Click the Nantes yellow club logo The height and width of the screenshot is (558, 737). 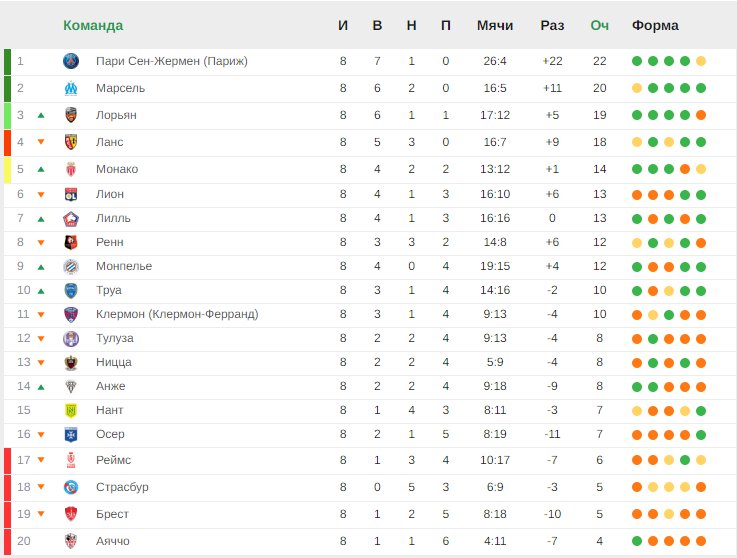click(70, 410)
